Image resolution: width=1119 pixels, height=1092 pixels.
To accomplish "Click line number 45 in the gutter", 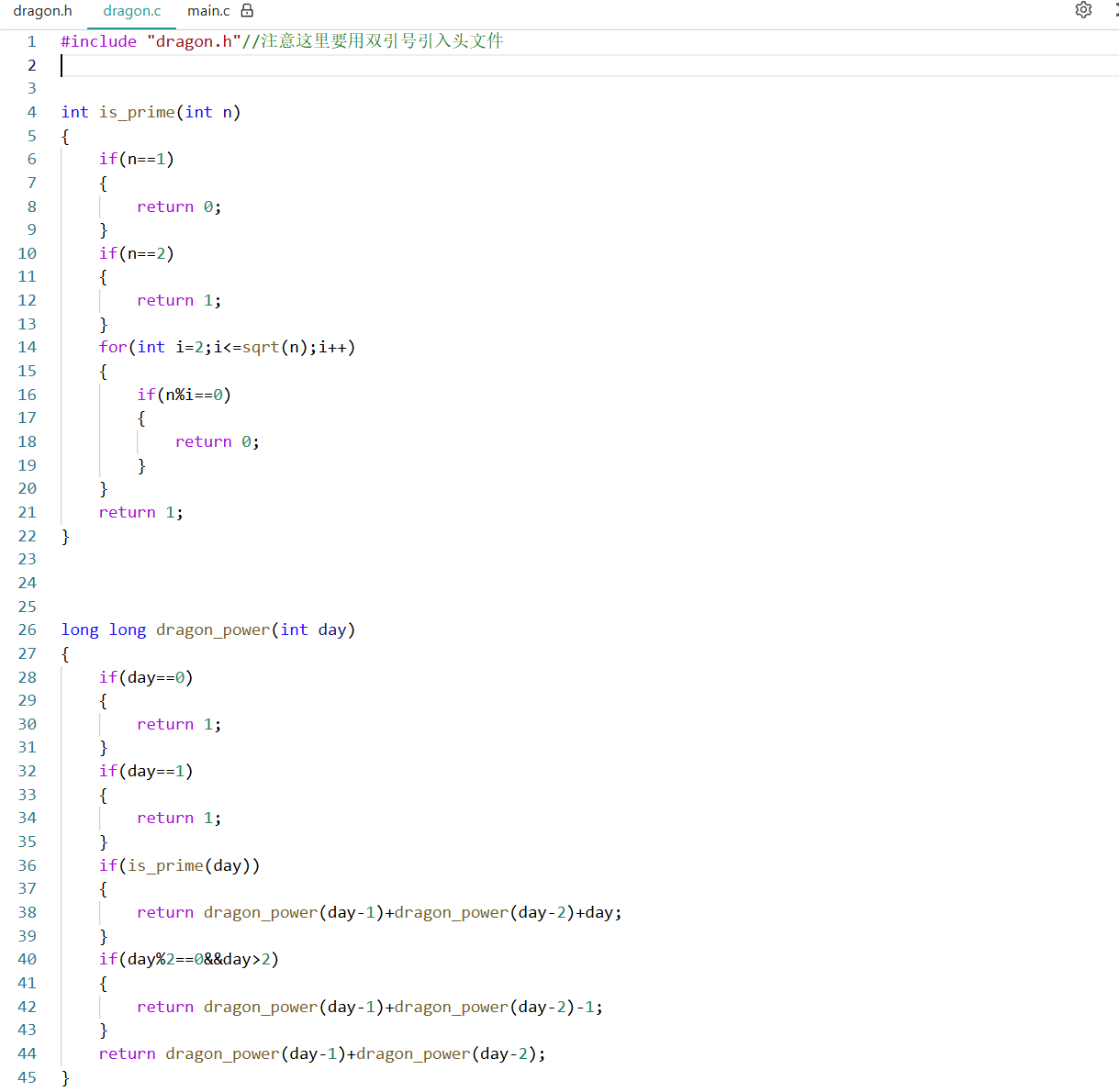I will click(28, 1077).
